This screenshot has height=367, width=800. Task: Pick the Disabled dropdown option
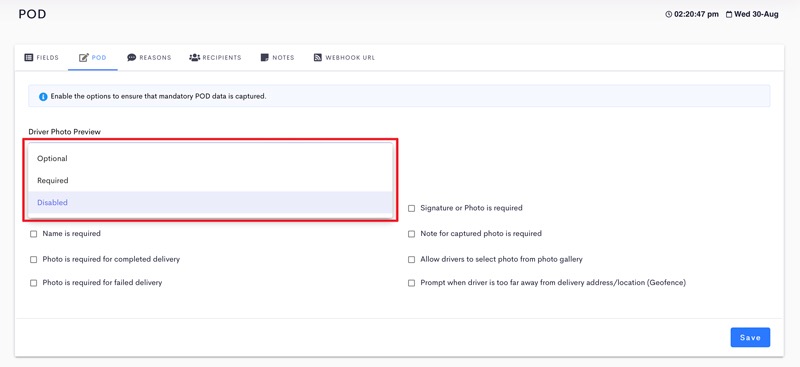click(210, 203)
